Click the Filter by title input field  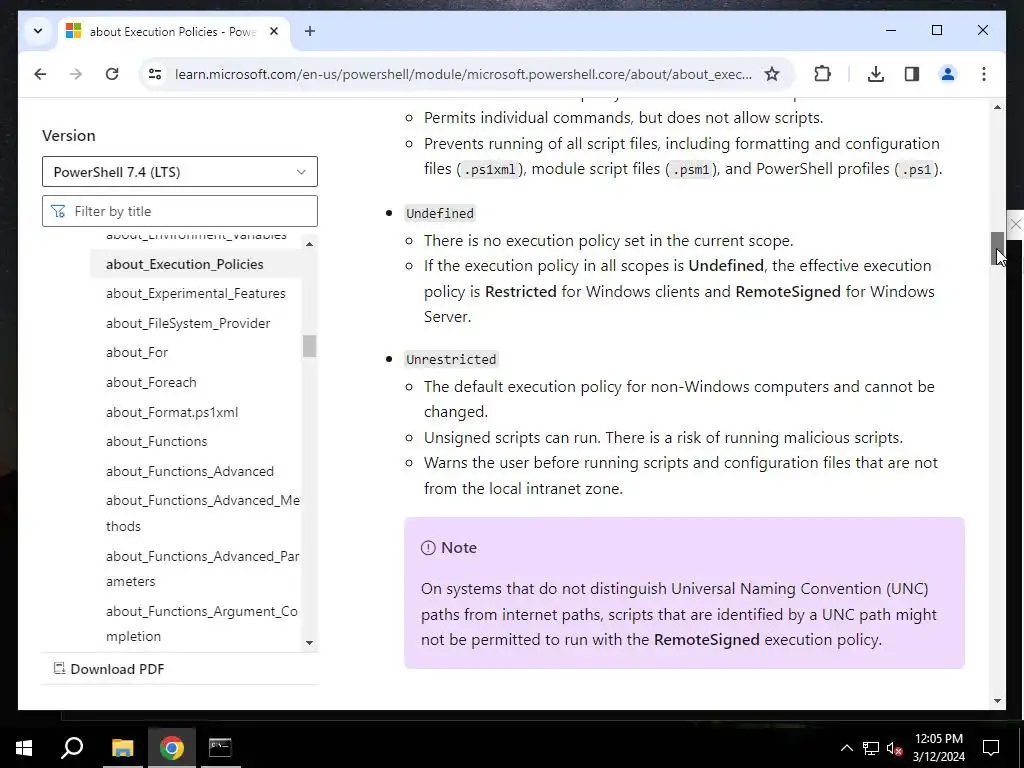180,211
